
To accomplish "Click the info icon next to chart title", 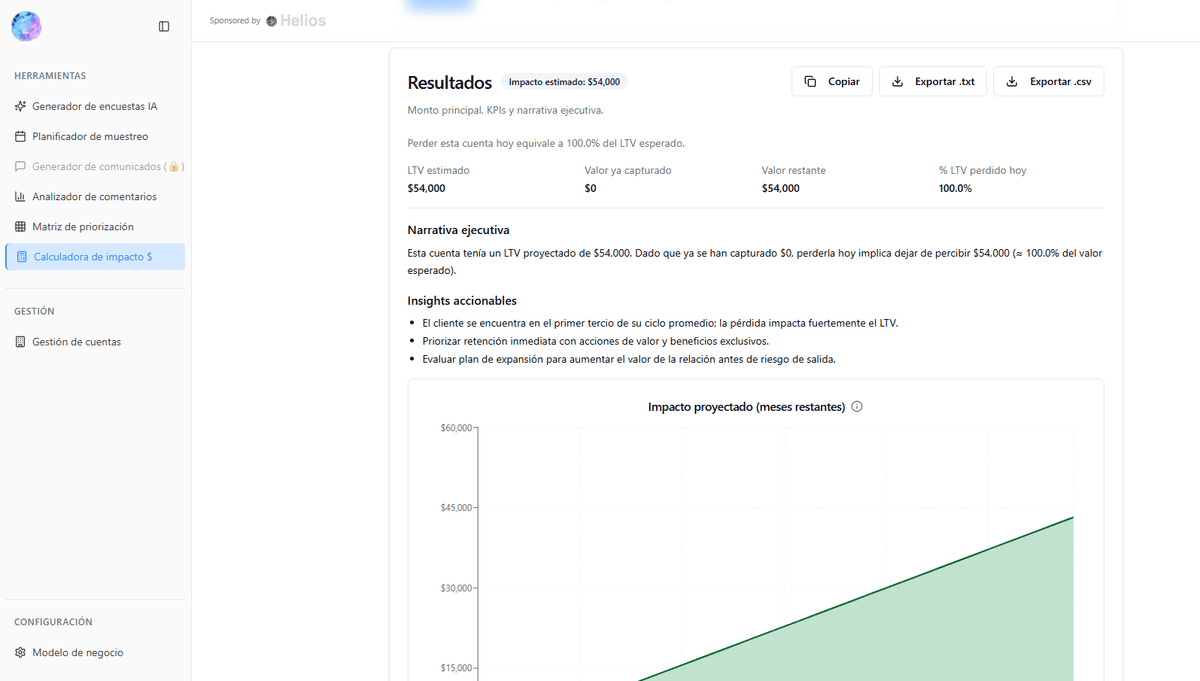I will [x=857, y=407].
